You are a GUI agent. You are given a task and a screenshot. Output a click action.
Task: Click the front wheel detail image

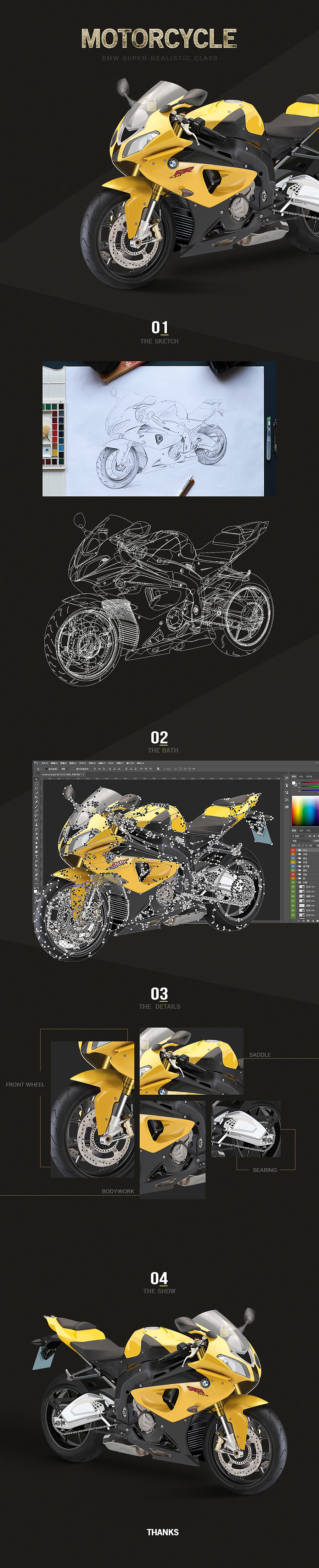tap(93, 1109)
